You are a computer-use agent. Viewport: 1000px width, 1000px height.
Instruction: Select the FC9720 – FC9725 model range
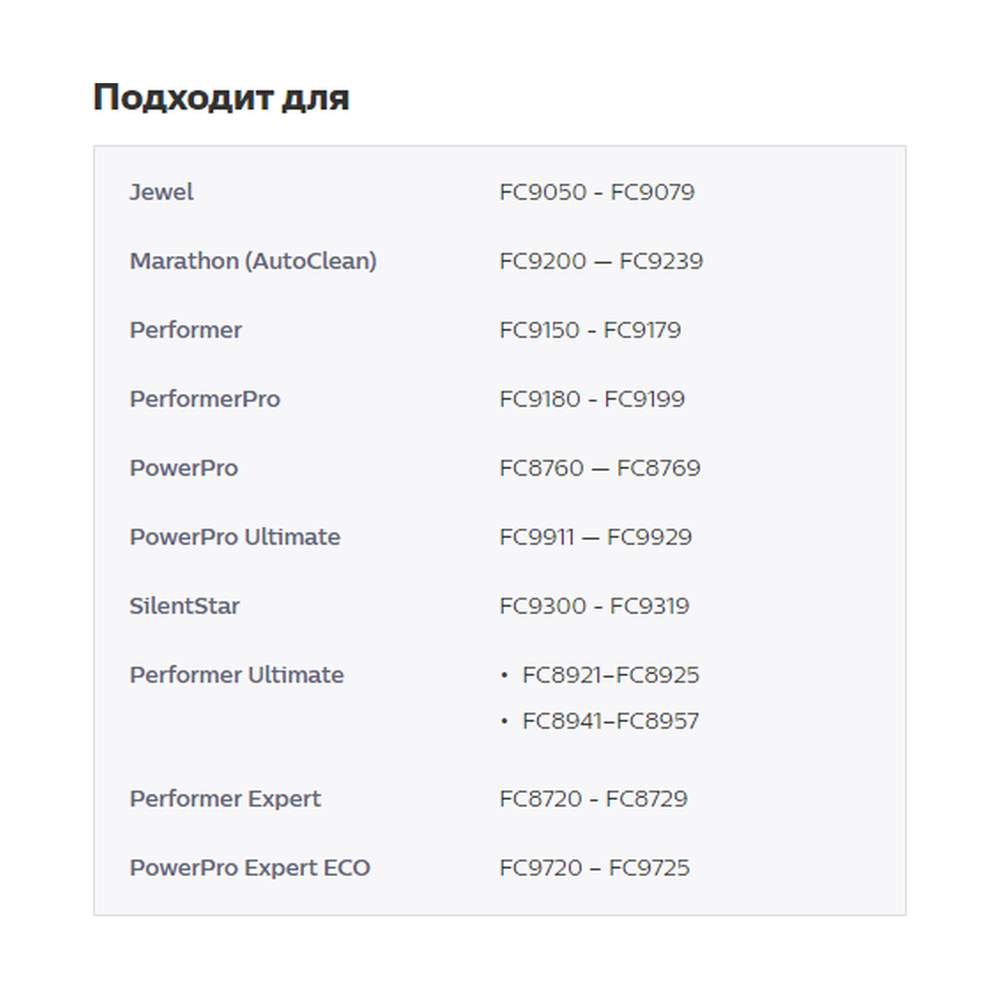(x=594, y=868)
